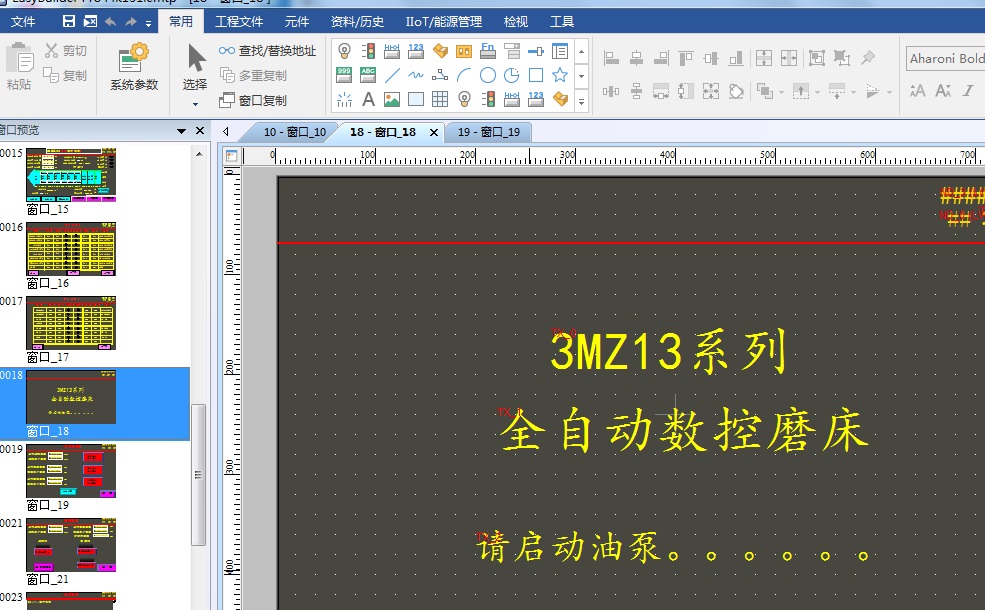The width and height of the screenshot is (985, 610).
Task: Select the straight line drawing tool
Action: (392, 75)
